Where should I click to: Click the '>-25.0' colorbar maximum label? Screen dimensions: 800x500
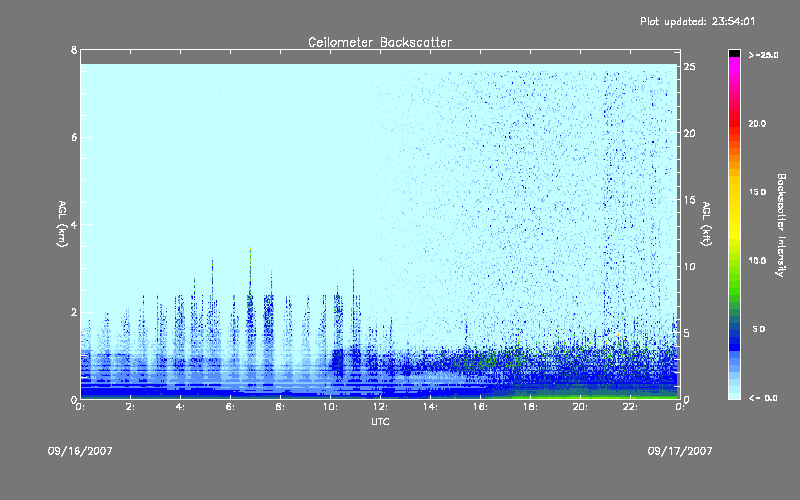[763, 55]
